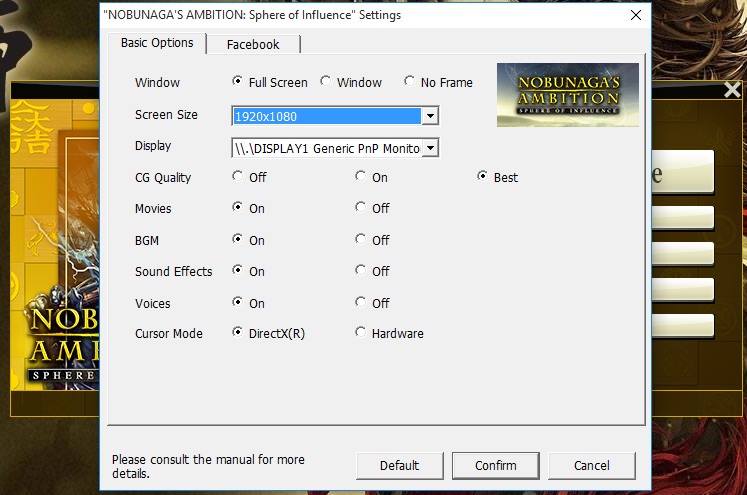This screenshot has height=495, width=747.
Task: Click the topmost launcher button behind dialog
Action: 683,172
